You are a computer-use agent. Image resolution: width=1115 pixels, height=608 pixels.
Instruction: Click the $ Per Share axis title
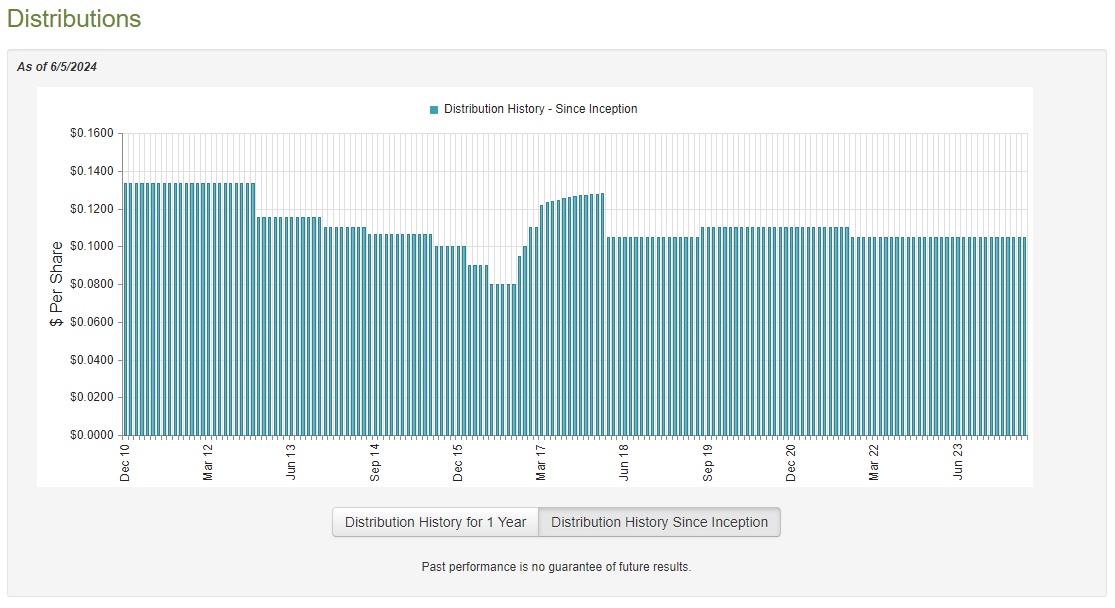point(57,283)
